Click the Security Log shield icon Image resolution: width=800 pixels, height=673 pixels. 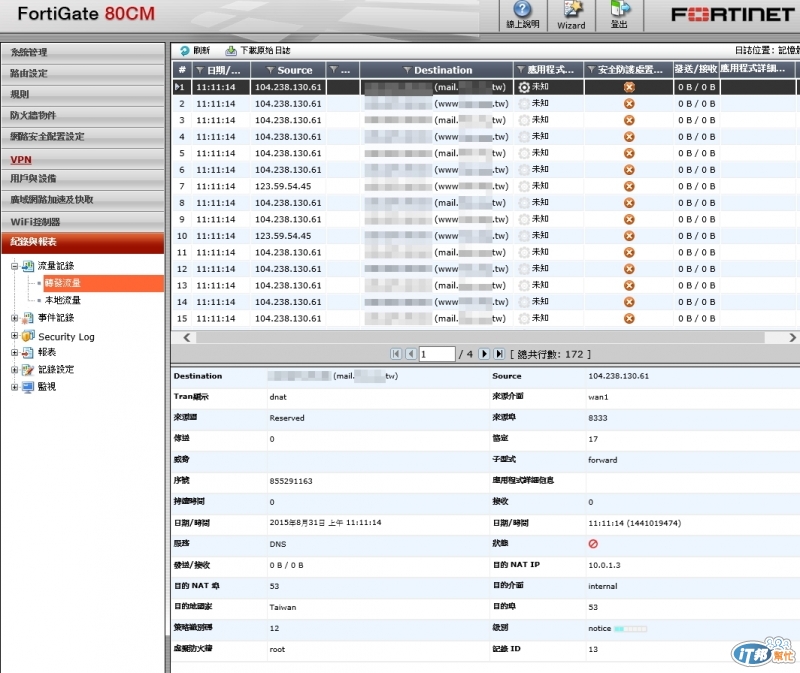tap(28, 336)
